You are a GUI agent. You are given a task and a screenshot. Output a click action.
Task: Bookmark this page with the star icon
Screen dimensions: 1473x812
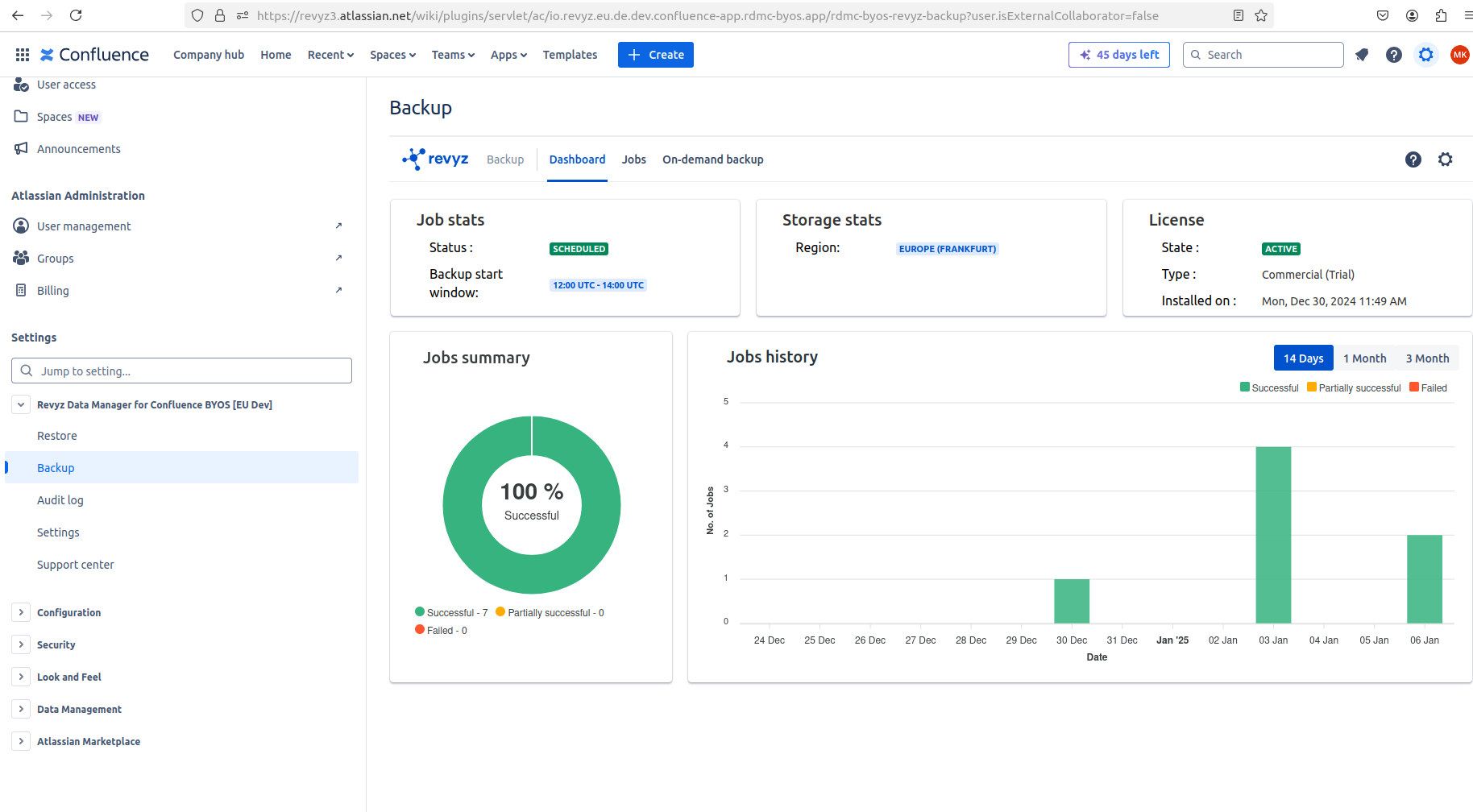[x=1261, y=15]
